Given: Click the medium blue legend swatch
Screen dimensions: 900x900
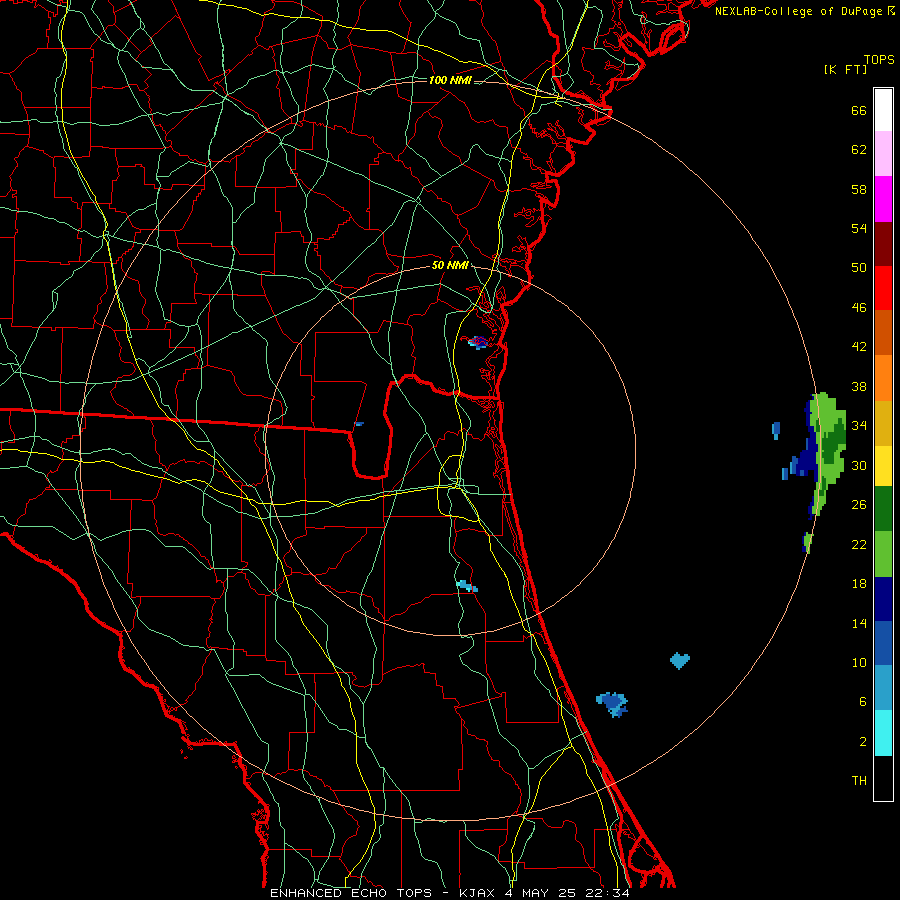Looking at the screenshot, I should click(x=883, y=643).
